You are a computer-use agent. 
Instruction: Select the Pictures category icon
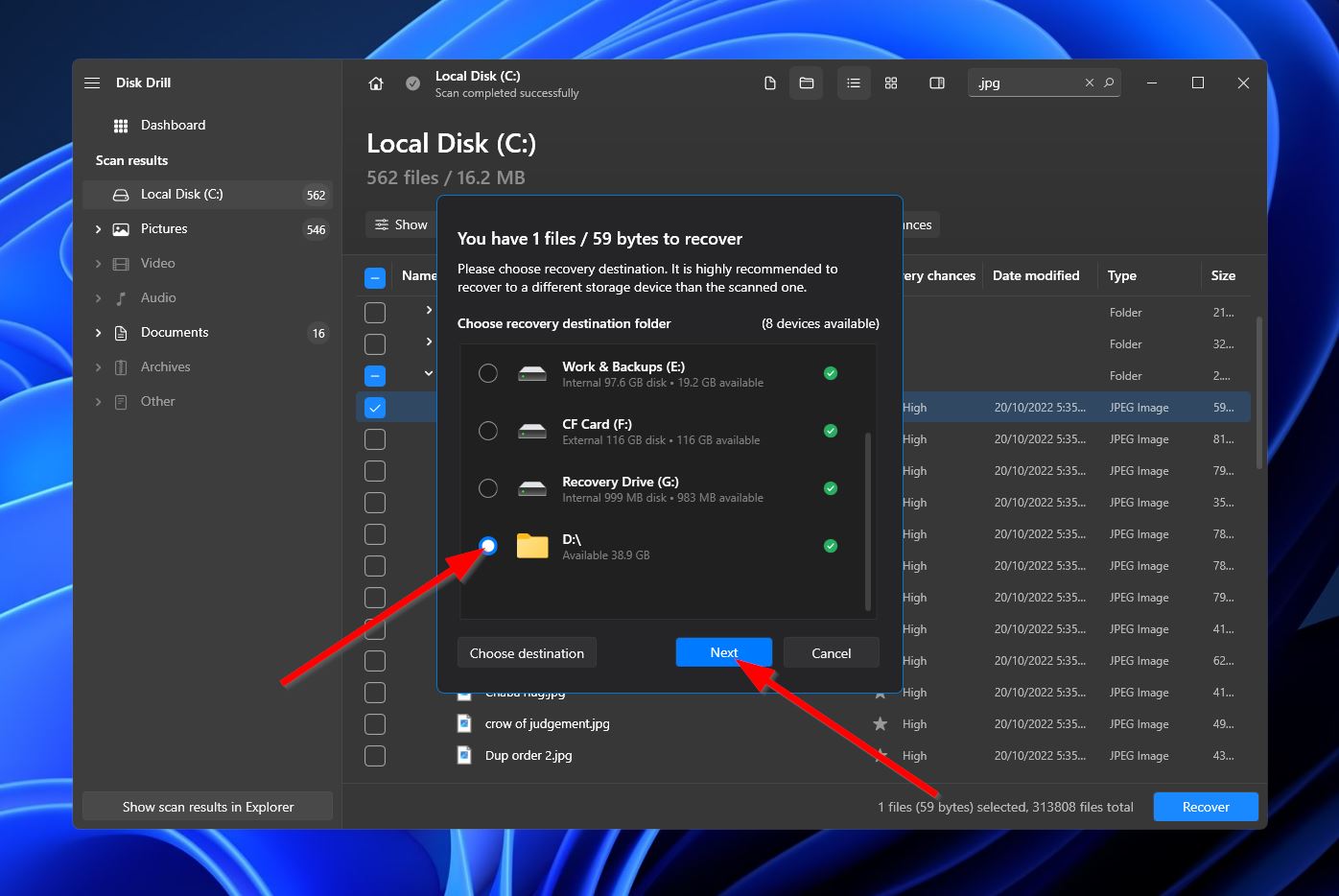(119, 228)
